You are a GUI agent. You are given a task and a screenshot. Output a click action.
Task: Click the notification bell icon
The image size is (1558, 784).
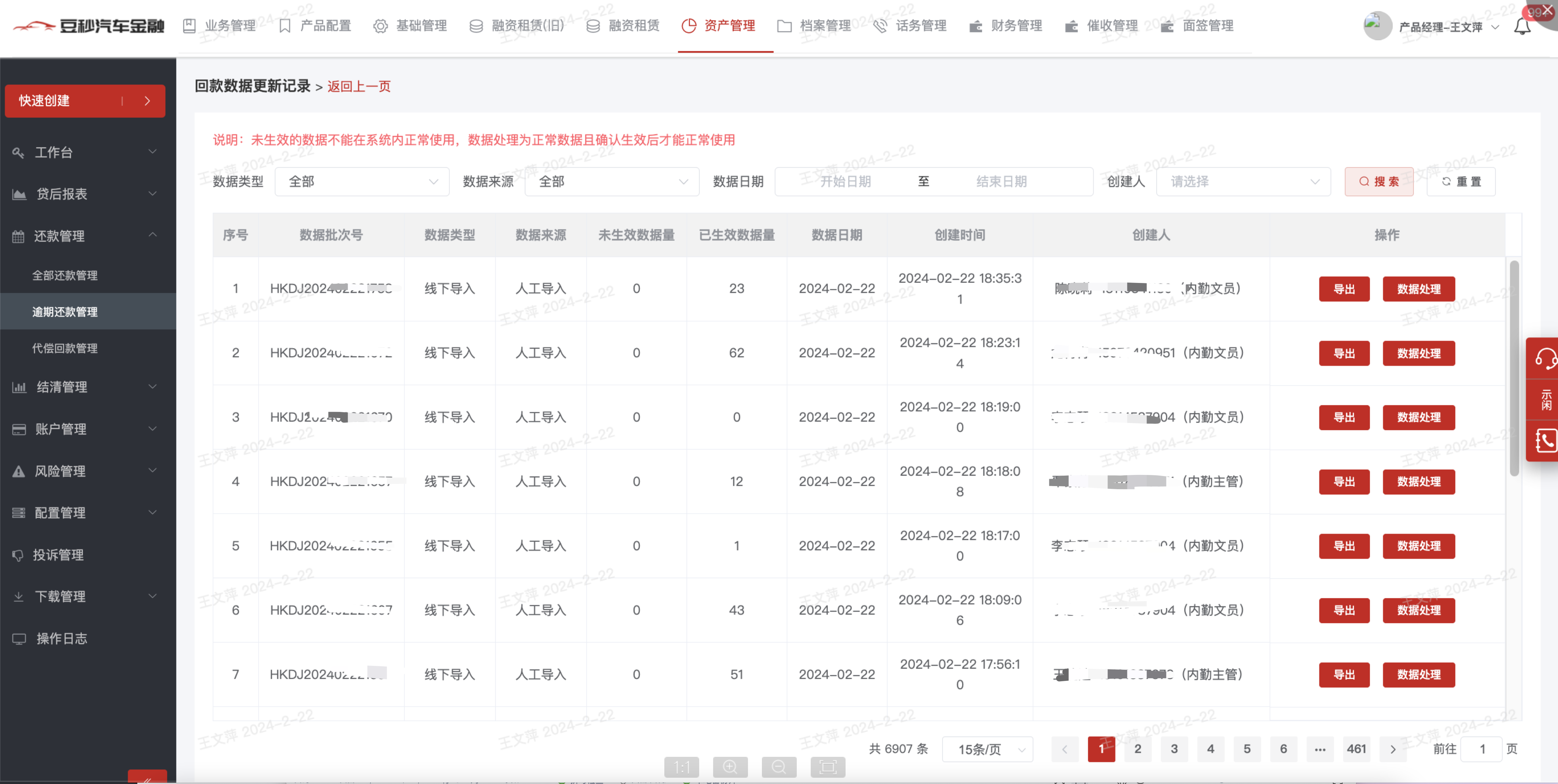tap(1522, 26)
